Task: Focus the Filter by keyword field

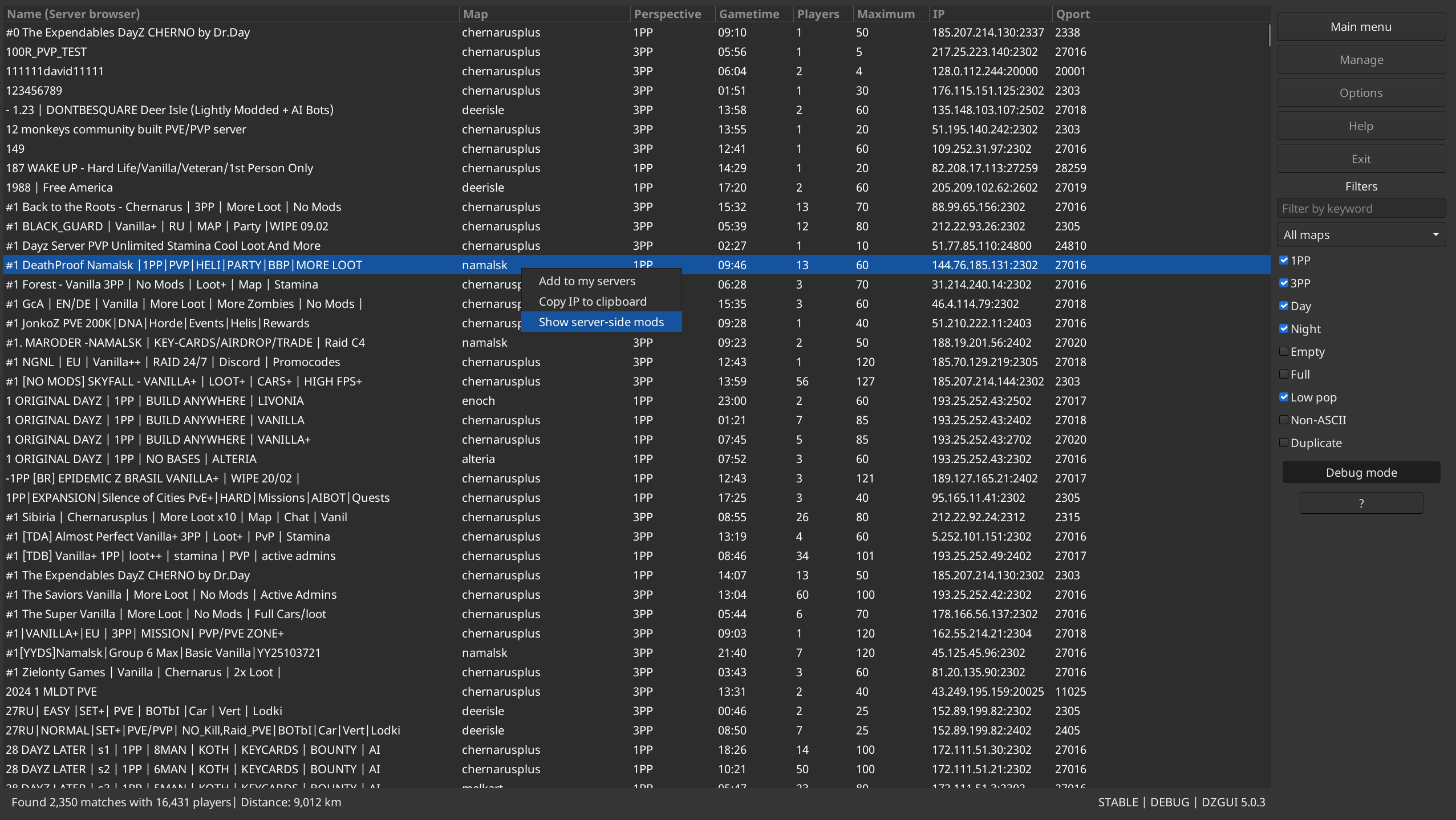Action: (x=1361, y=209)
